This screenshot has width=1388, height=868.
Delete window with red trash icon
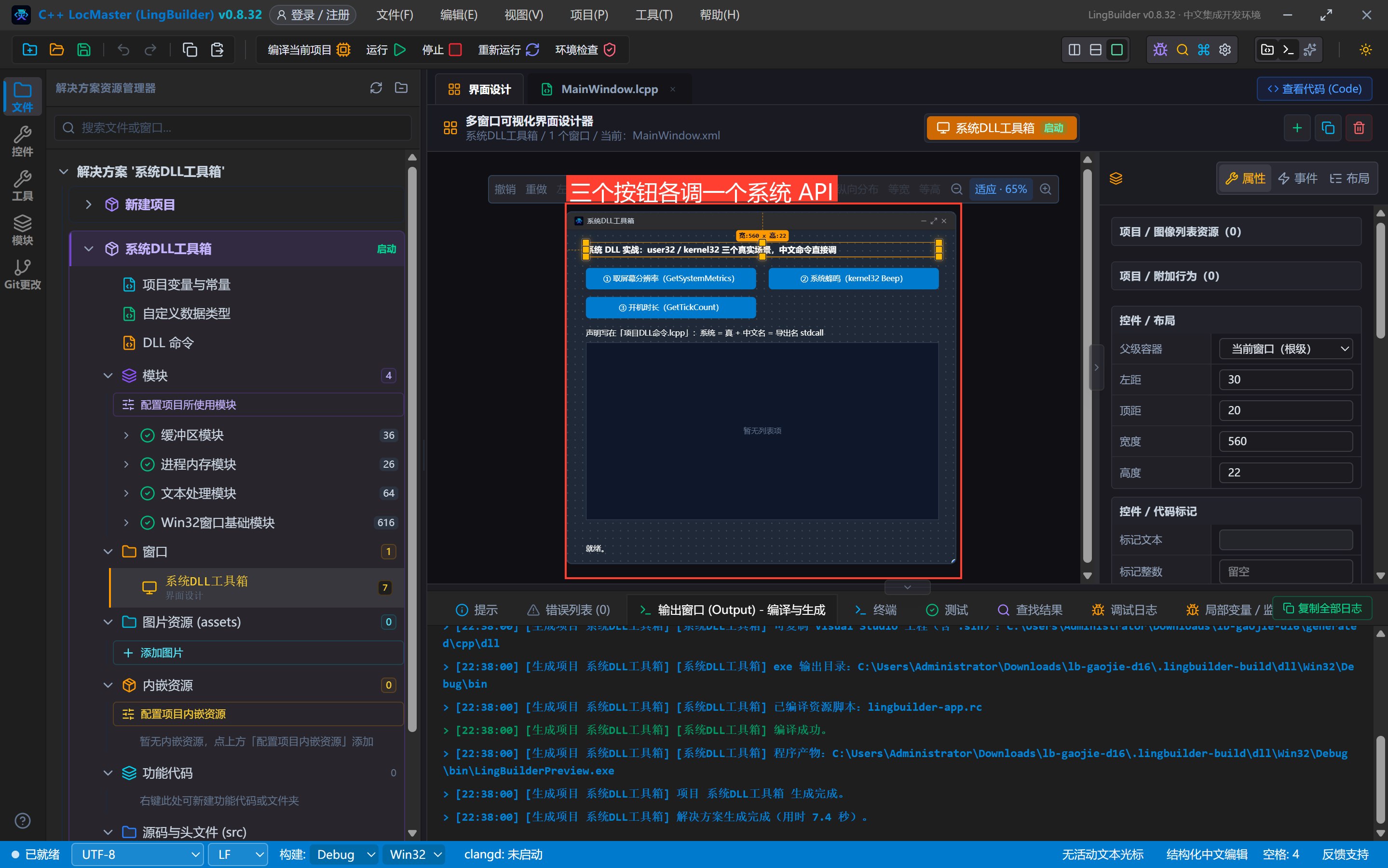[x=1359, y=127]
